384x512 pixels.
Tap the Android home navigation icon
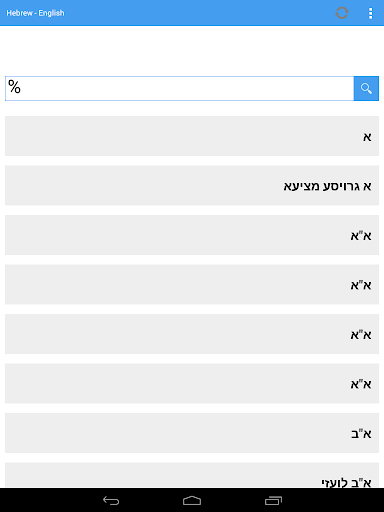click(x=192, y=500)
